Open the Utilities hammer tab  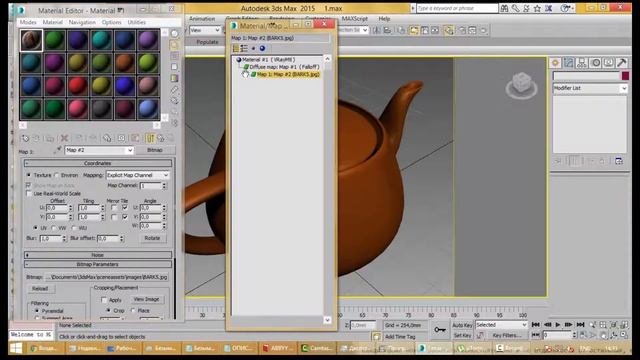click(622, 62)
